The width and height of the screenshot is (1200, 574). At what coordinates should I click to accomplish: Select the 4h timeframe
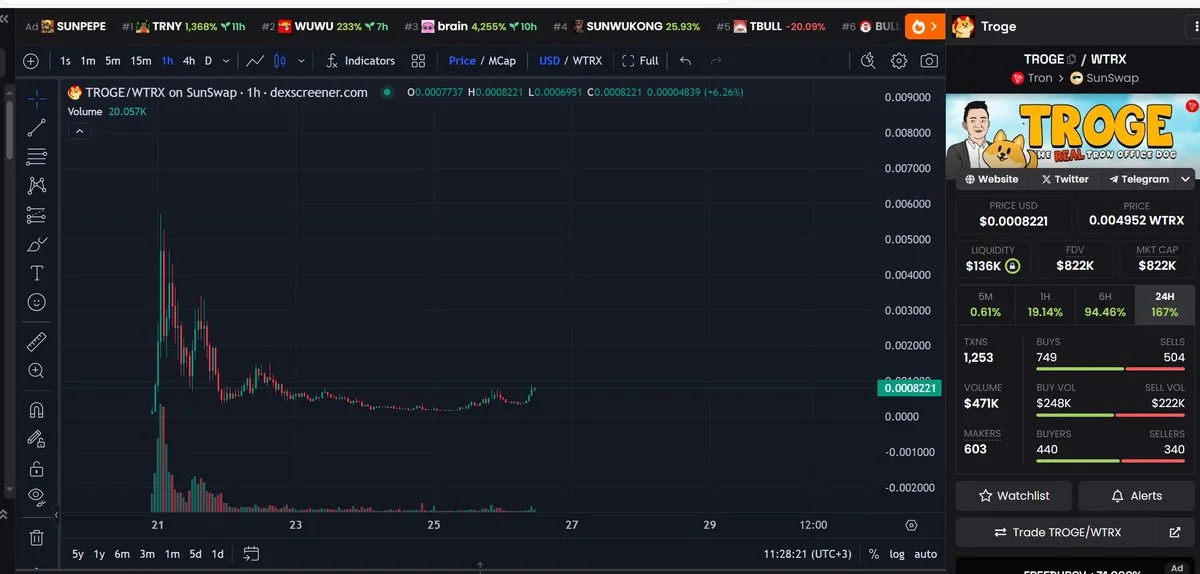[x=188, y=61]
